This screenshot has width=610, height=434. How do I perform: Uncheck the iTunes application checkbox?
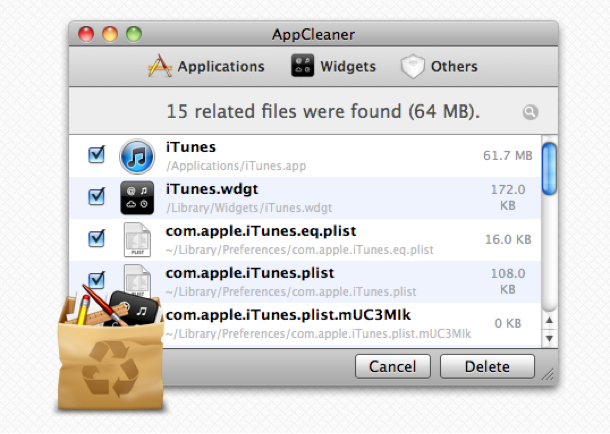(97, 155)
